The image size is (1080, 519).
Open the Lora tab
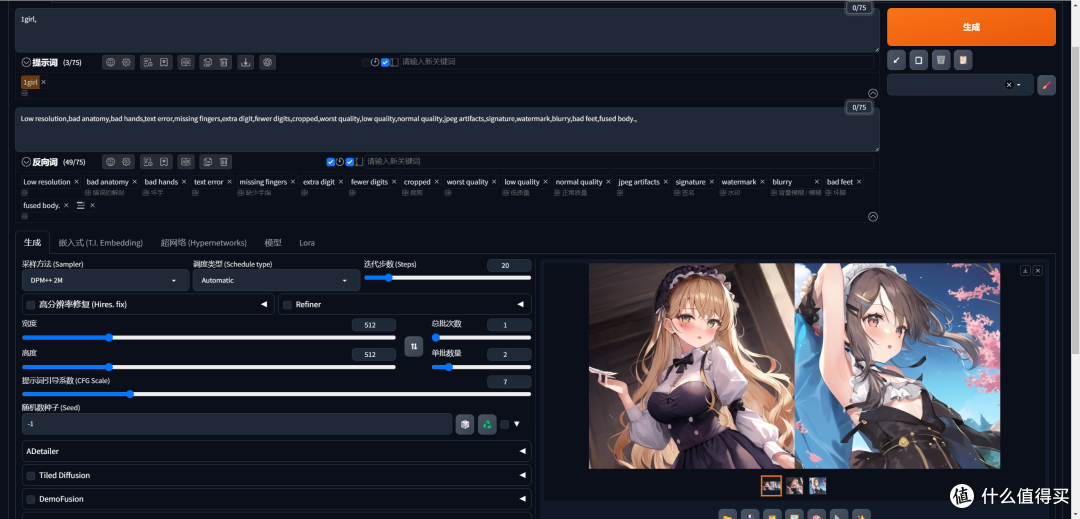[307, 243]
